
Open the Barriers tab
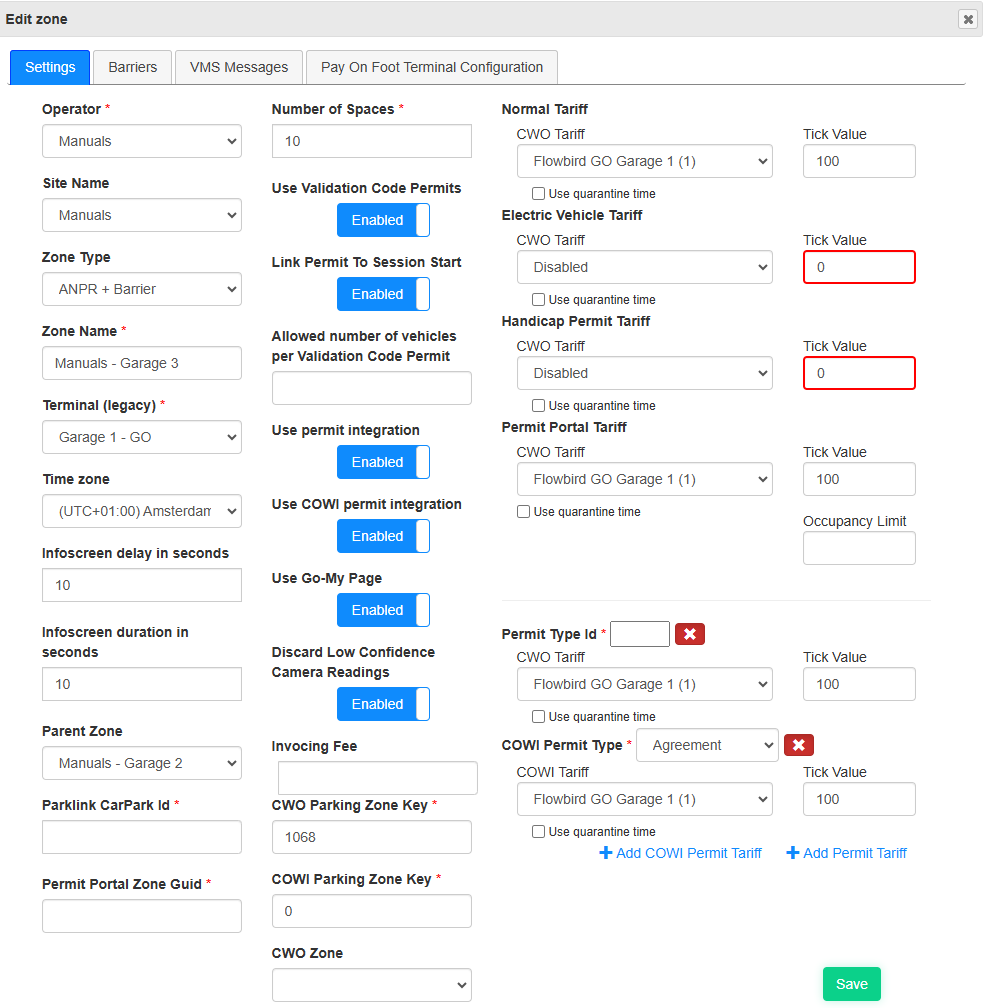point(132,67)
